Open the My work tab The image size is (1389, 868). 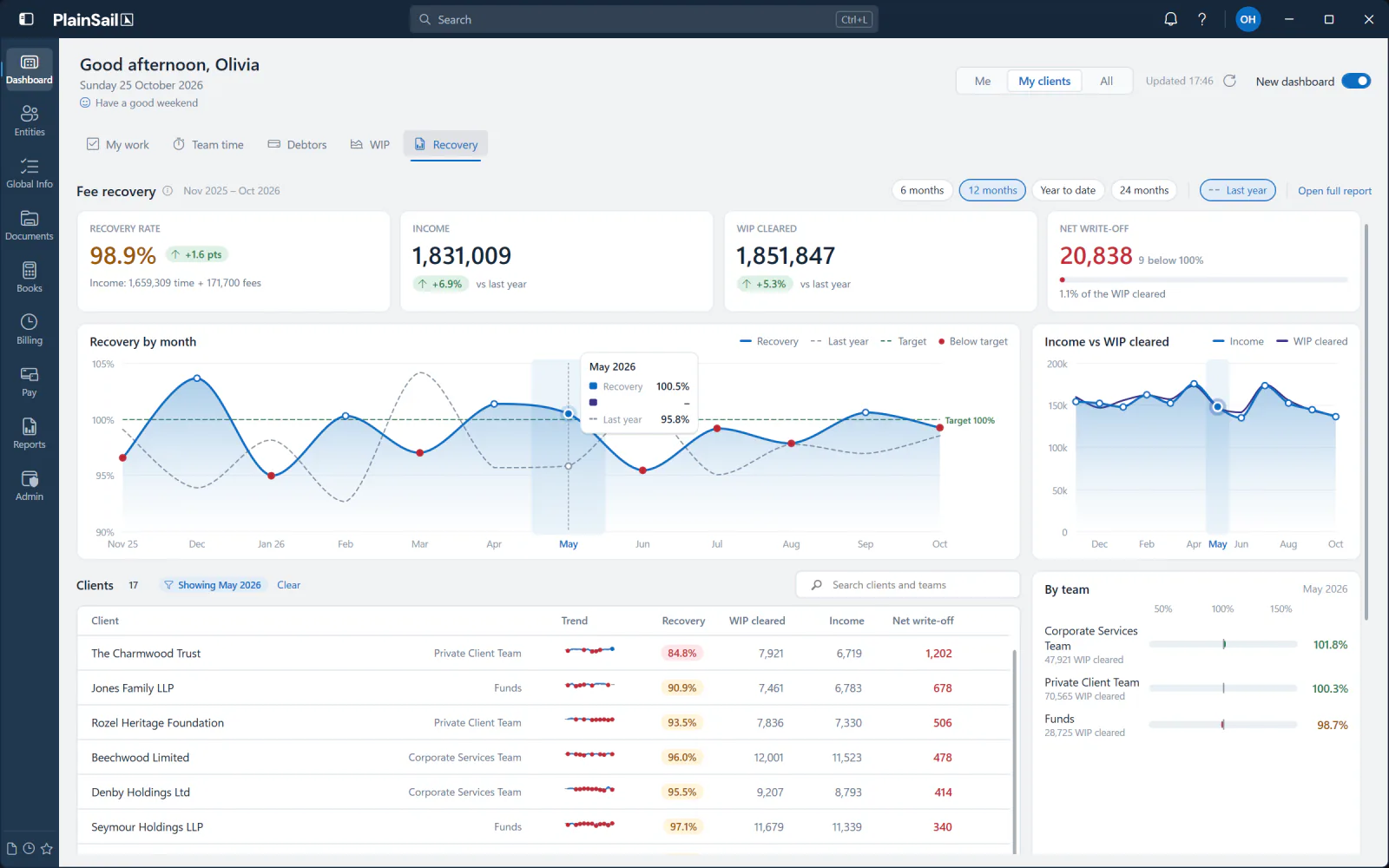(118, 144)
